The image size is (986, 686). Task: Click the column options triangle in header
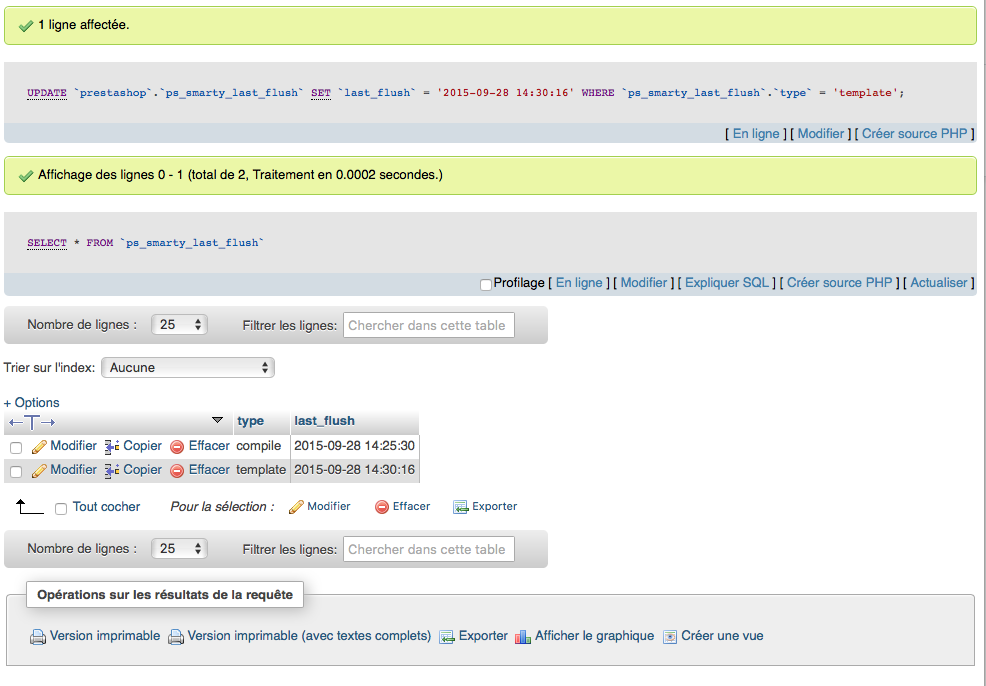[x=218, y=420]
